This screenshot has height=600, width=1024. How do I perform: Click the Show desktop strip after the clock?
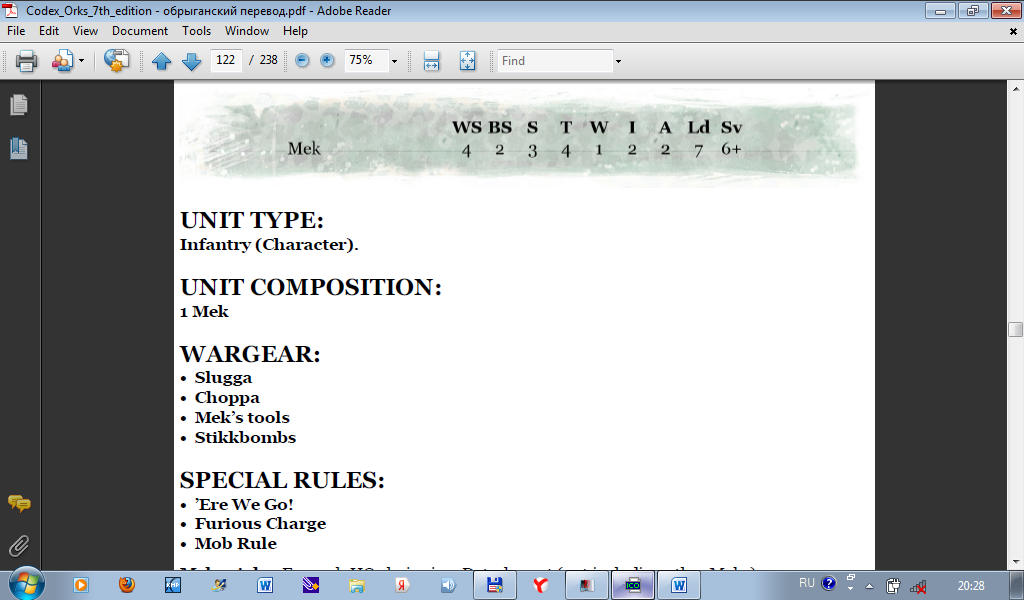coord(1019,586)
